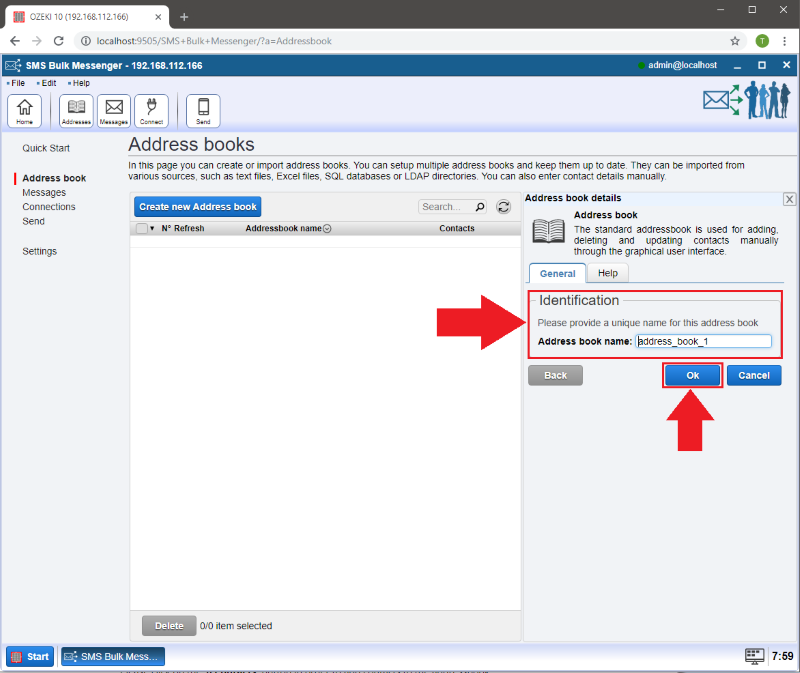Refresh the address book list
800x673 pixels.
coord(504,207)
